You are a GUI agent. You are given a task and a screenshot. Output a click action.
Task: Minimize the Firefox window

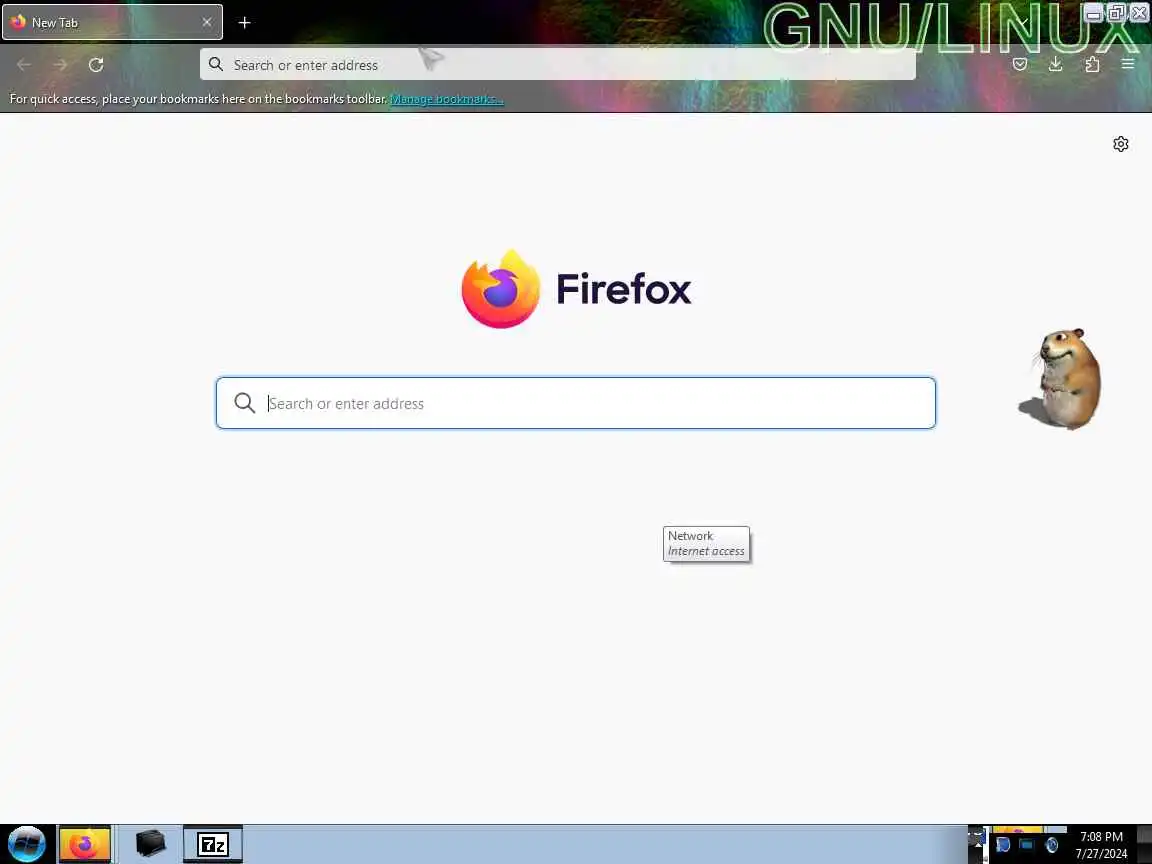(1093, 13)
